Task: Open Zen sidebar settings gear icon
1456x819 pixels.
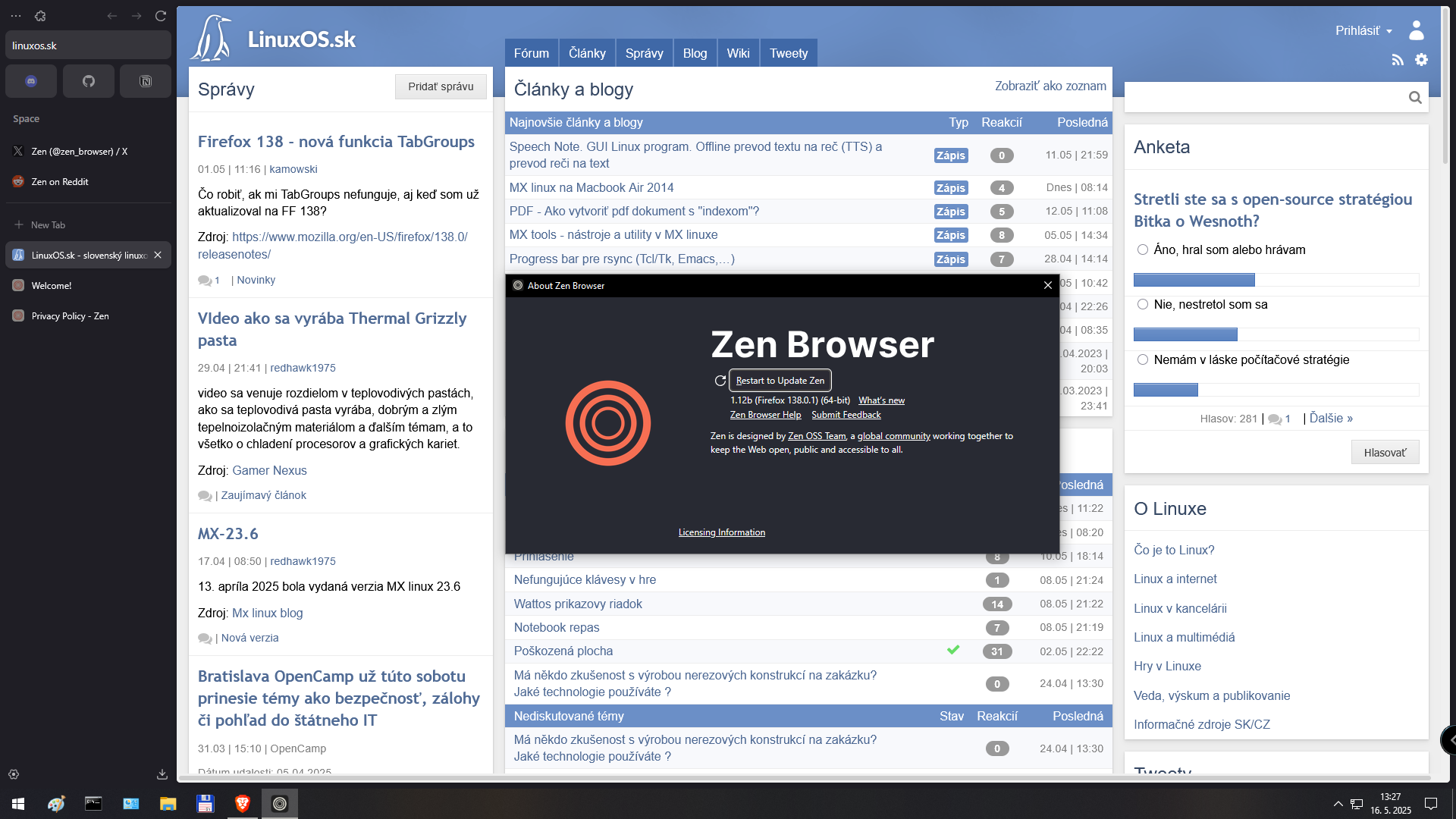Action: click(x=14, y=774)
